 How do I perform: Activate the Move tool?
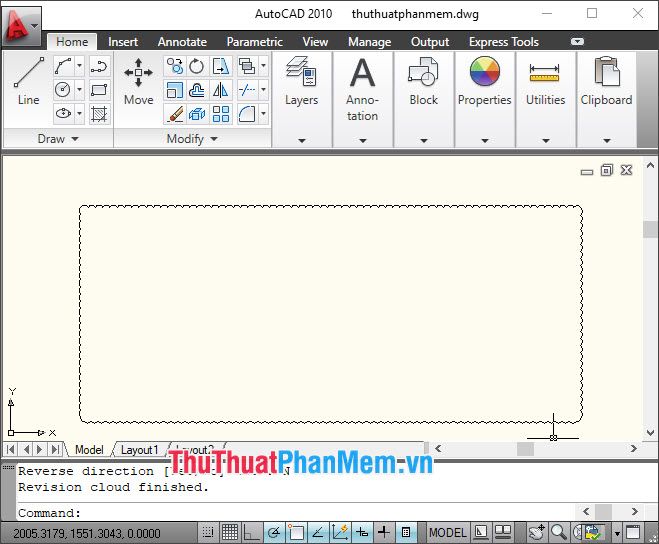[x=138, y=81]
